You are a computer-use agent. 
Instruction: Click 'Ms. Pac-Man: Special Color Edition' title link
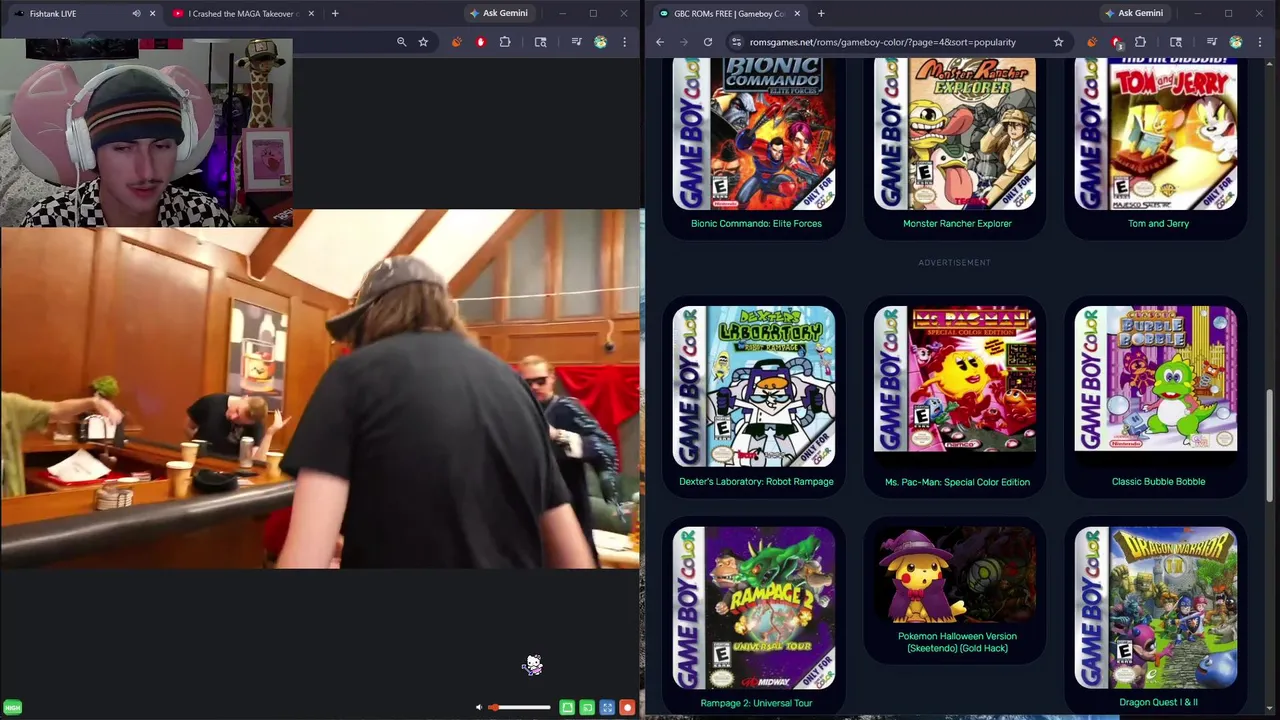click(957, 482)
